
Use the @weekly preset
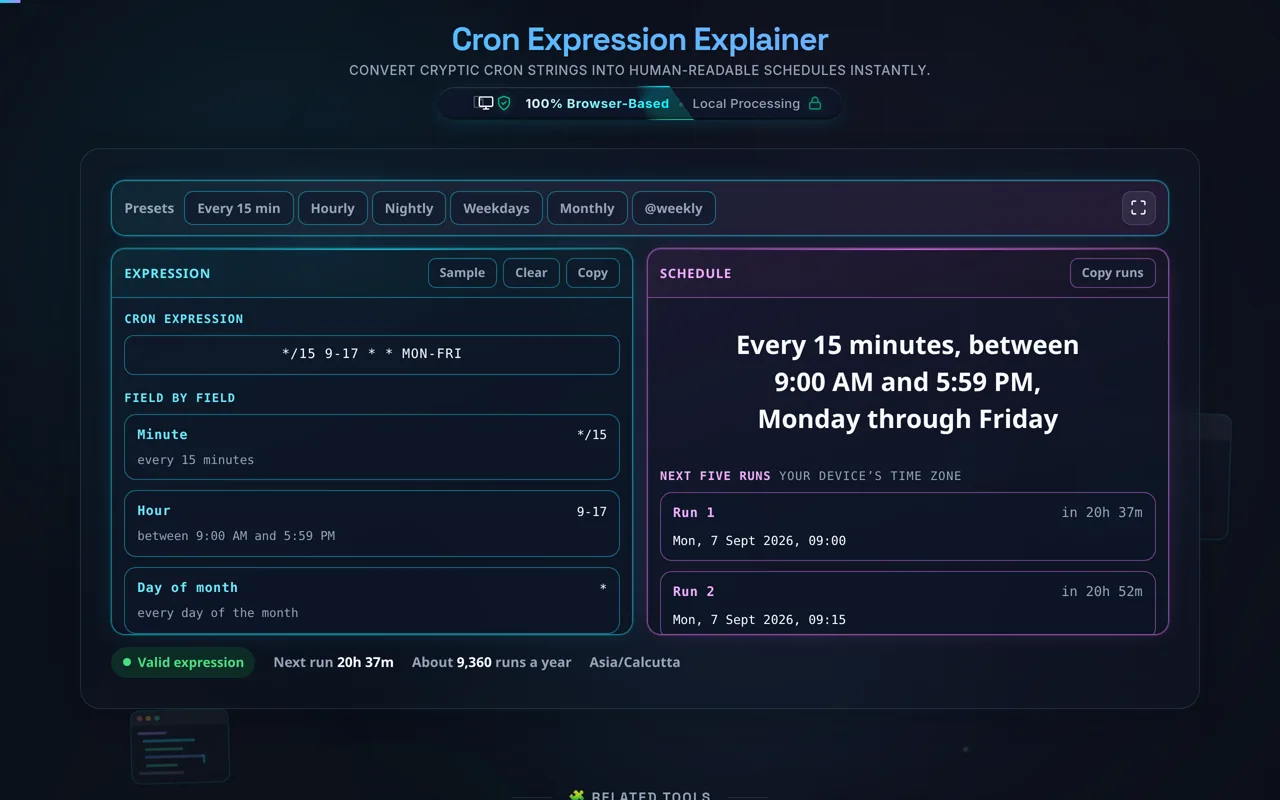coord(673,208)
